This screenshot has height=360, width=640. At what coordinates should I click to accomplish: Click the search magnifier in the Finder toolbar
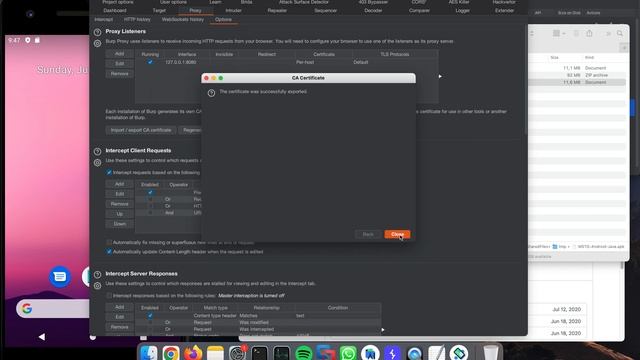(620, 33)
